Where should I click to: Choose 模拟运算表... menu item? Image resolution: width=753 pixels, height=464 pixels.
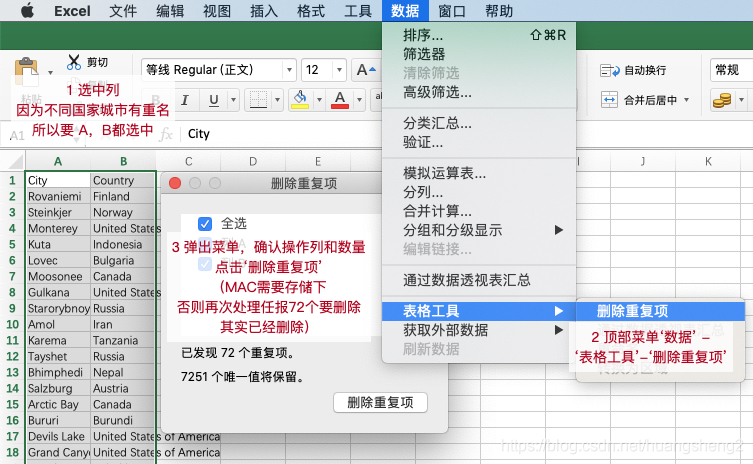pos(479,173)
